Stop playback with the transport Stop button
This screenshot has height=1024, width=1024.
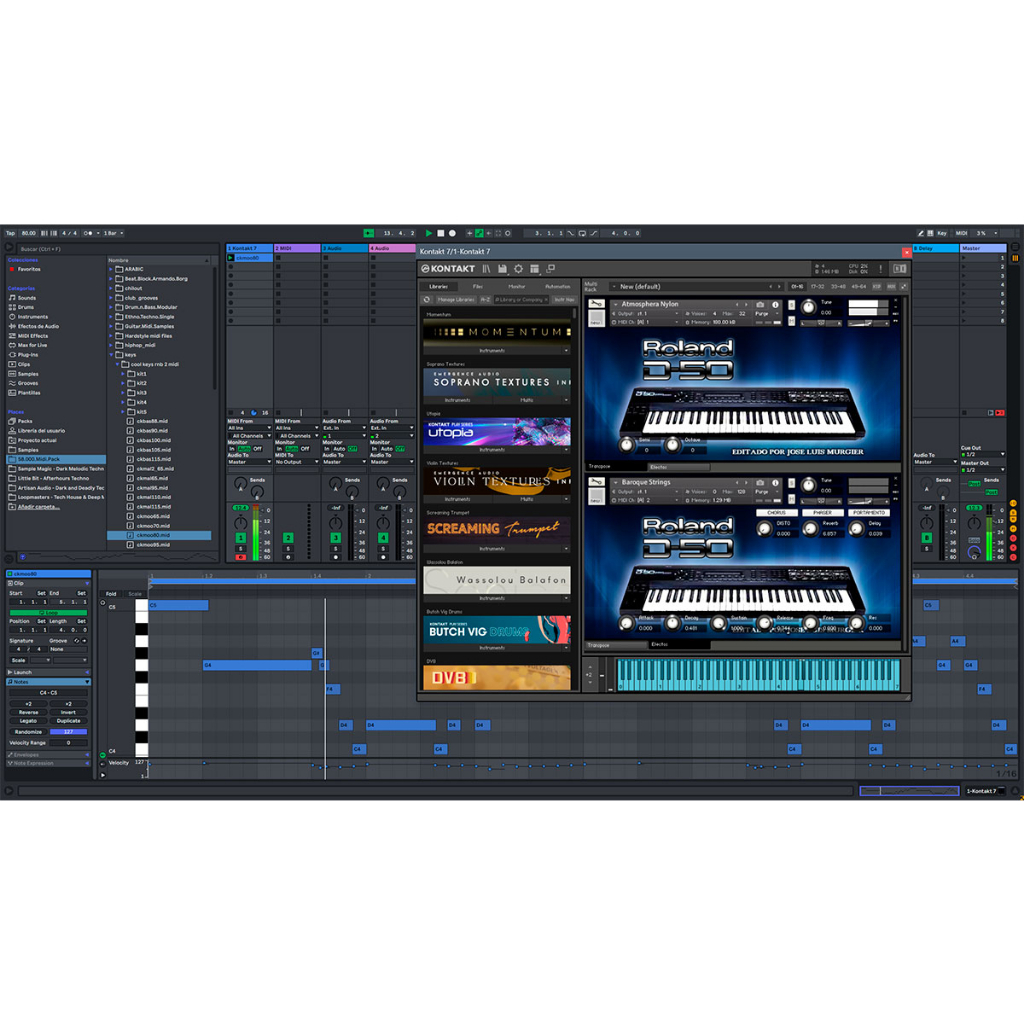[x=441, y=233]
